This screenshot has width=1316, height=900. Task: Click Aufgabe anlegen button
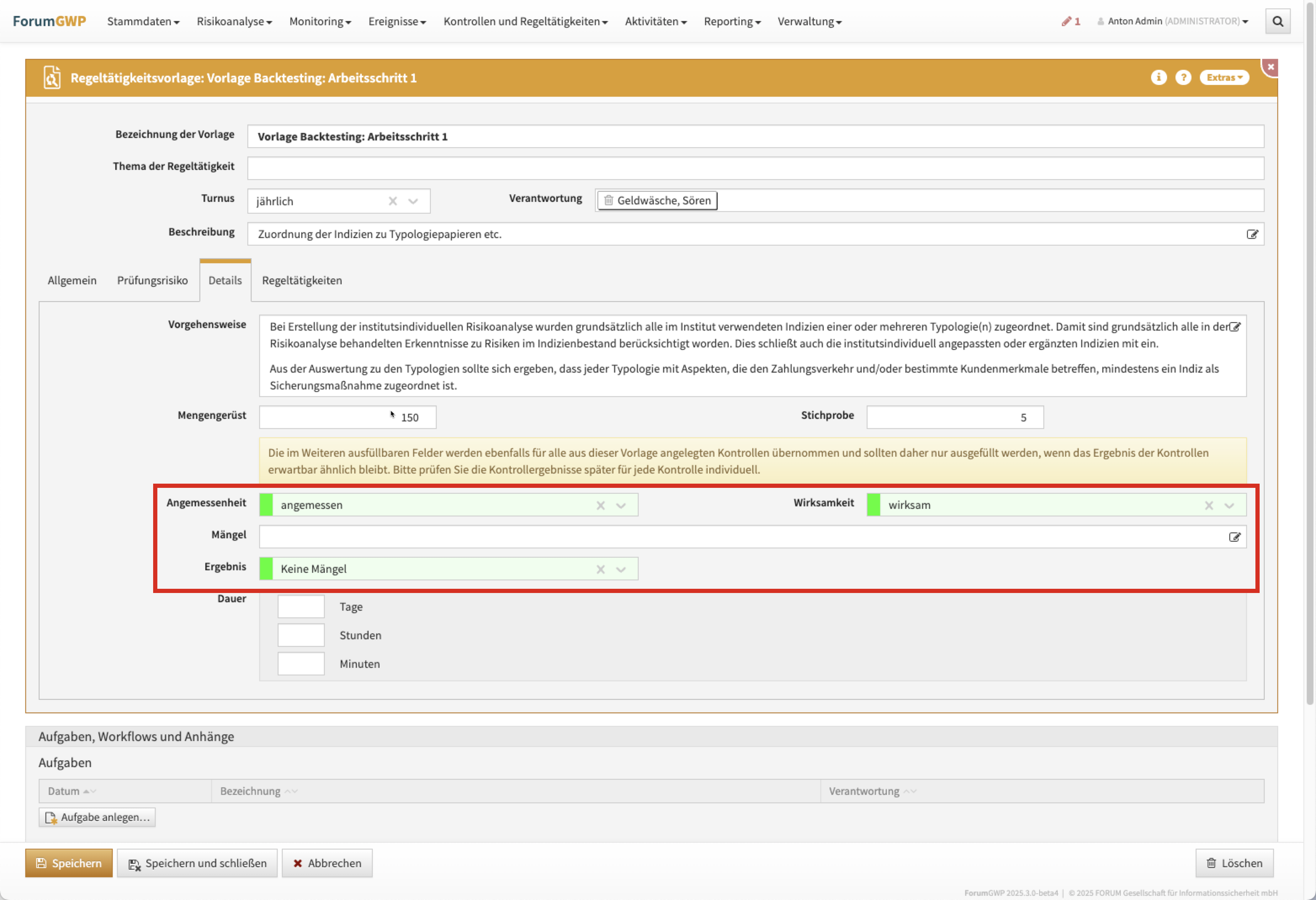[x=98, y=817]
